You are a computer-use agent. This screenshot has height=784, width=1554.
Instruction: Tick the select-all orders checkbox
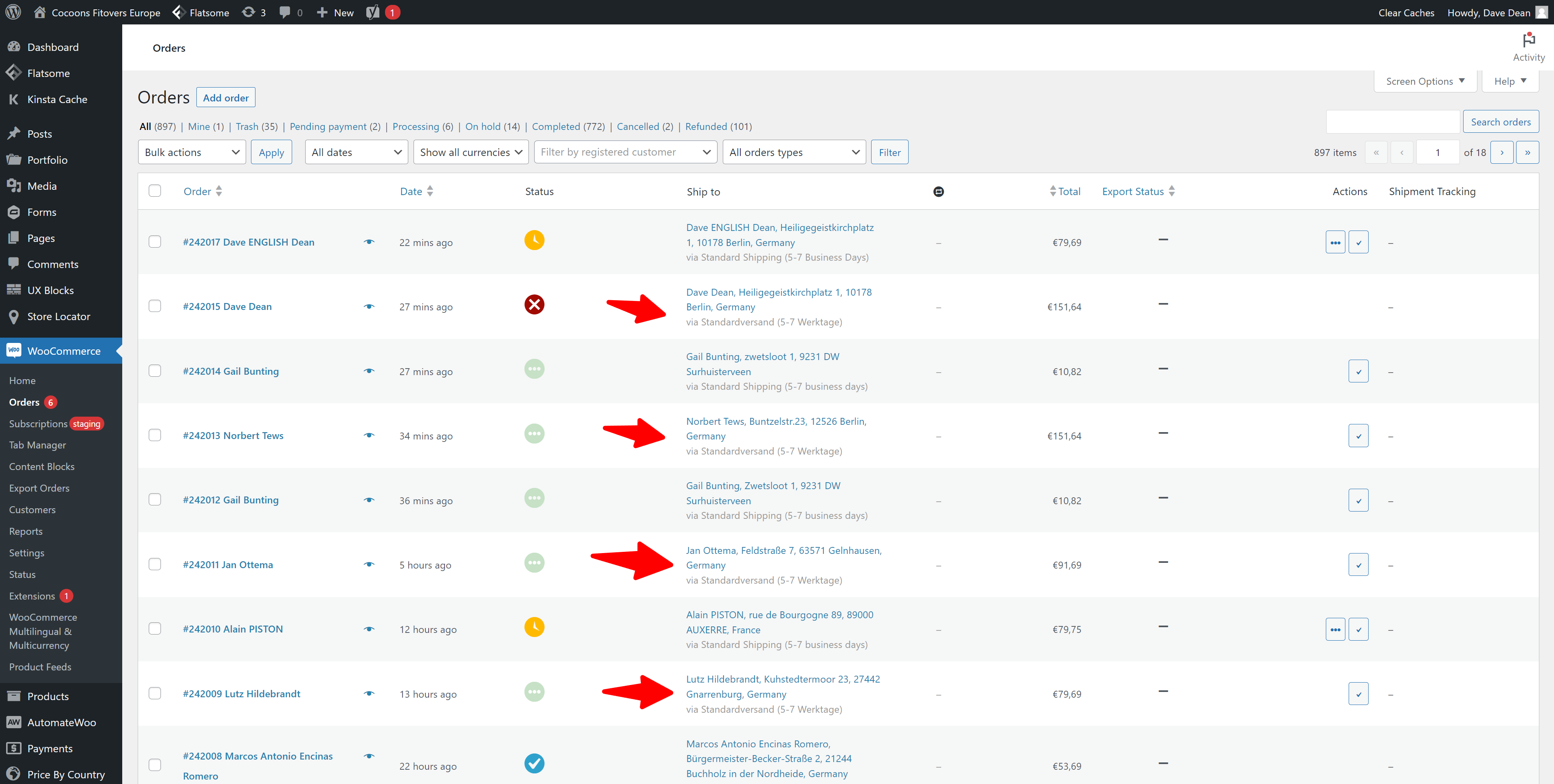point(155,191)
